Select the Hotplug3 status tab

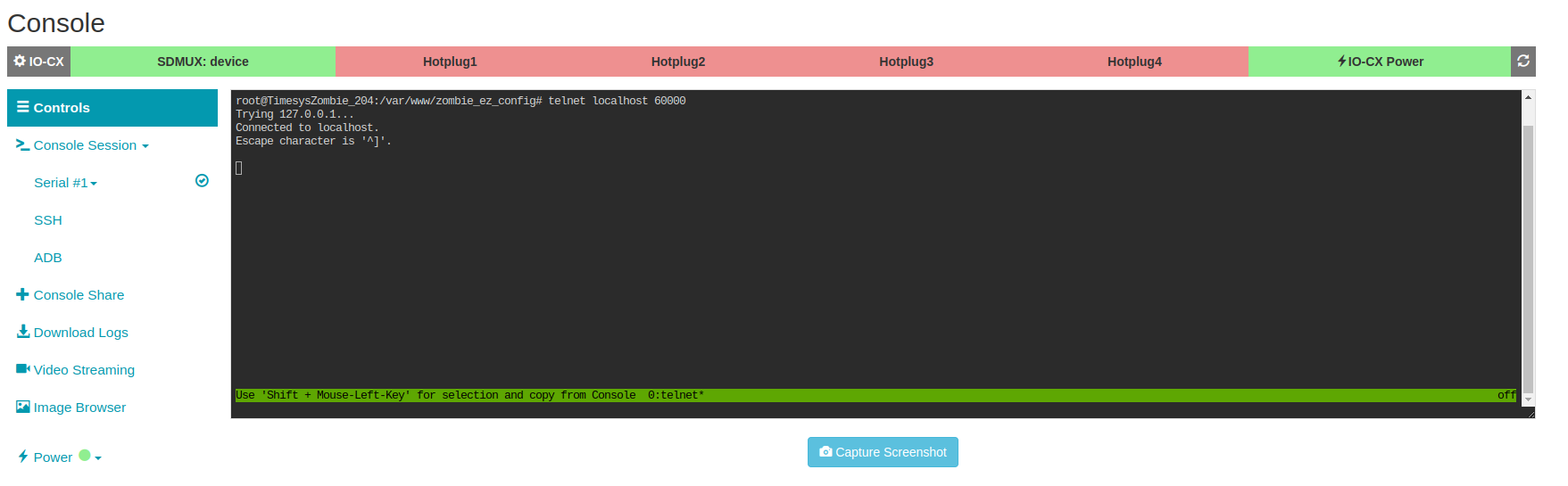point(906,62)
